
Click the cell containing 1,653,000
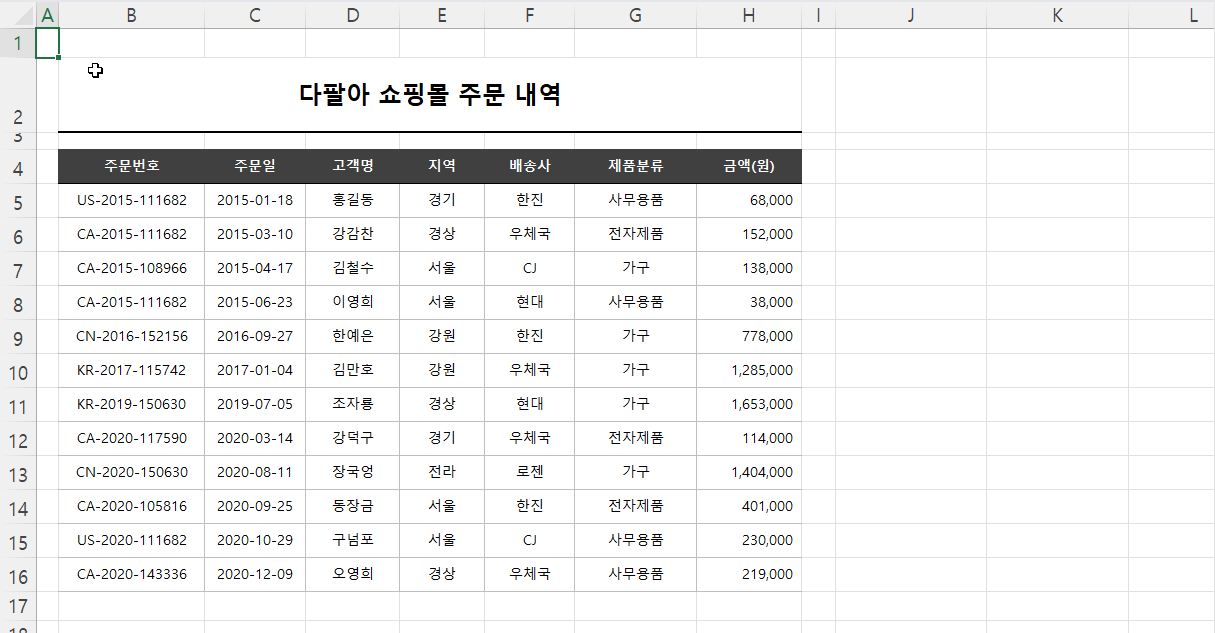(747, 404)
